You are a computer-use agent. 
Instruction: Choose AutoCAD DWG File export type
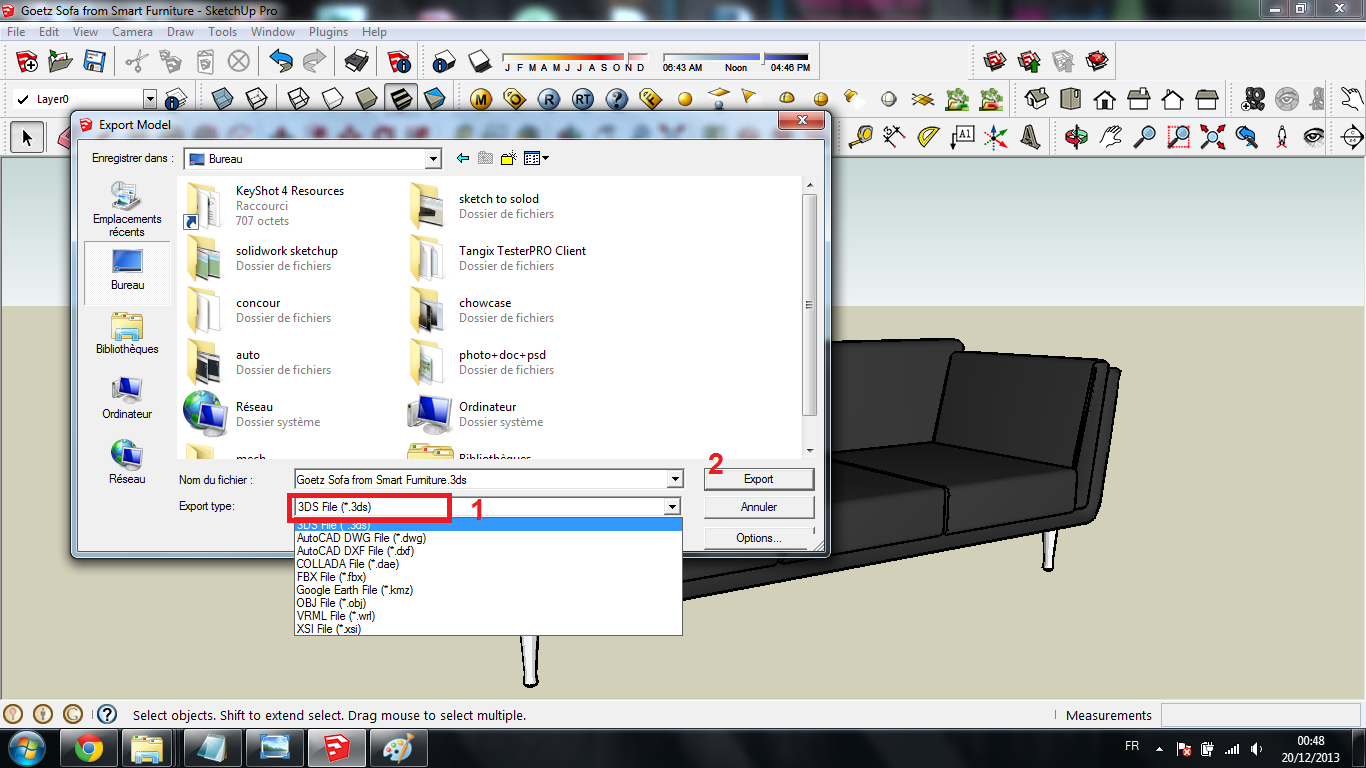click(x=361, y=538)
